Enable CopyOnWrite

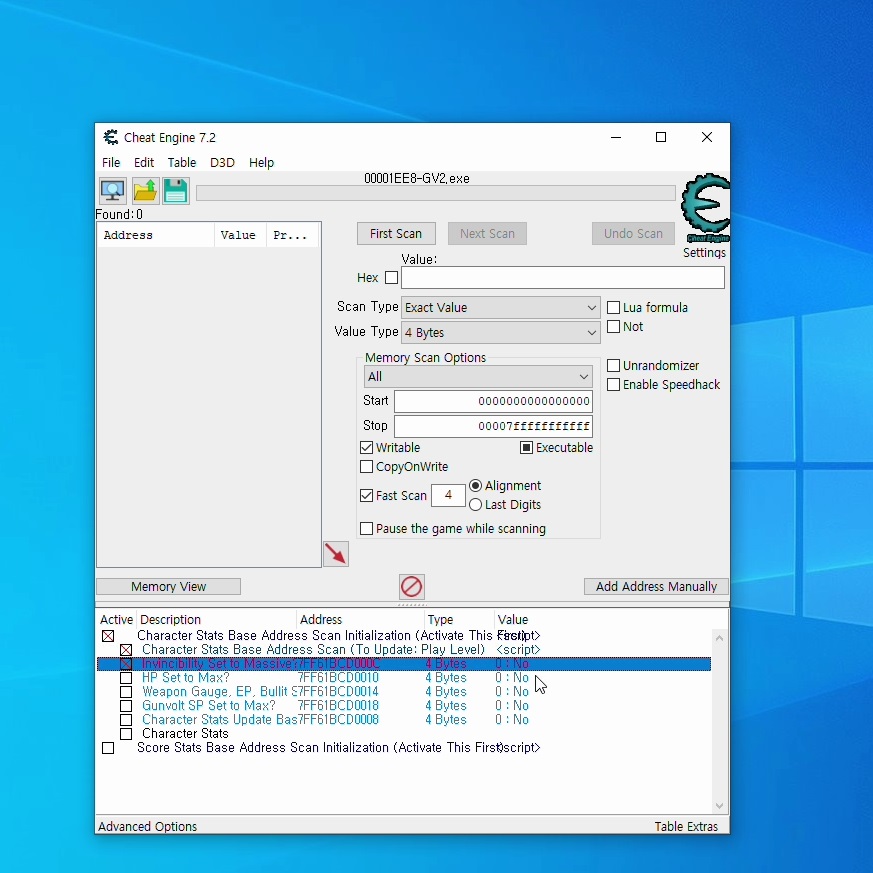pyautogui.click(x=366, y=467)
